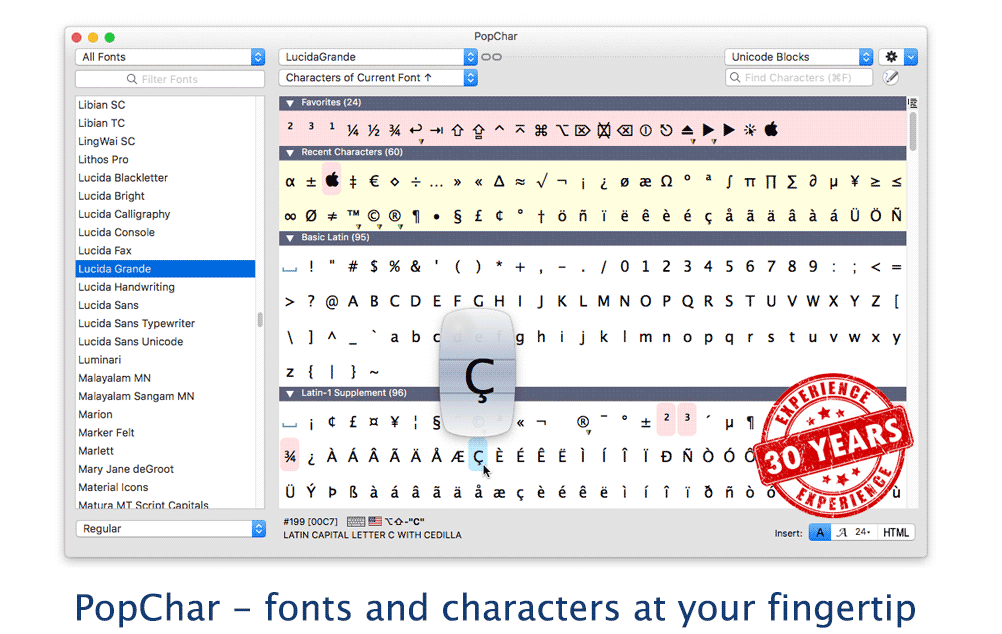
Task: Collapse the Latin-1 Supplement section
Action: tap(290, 394)
